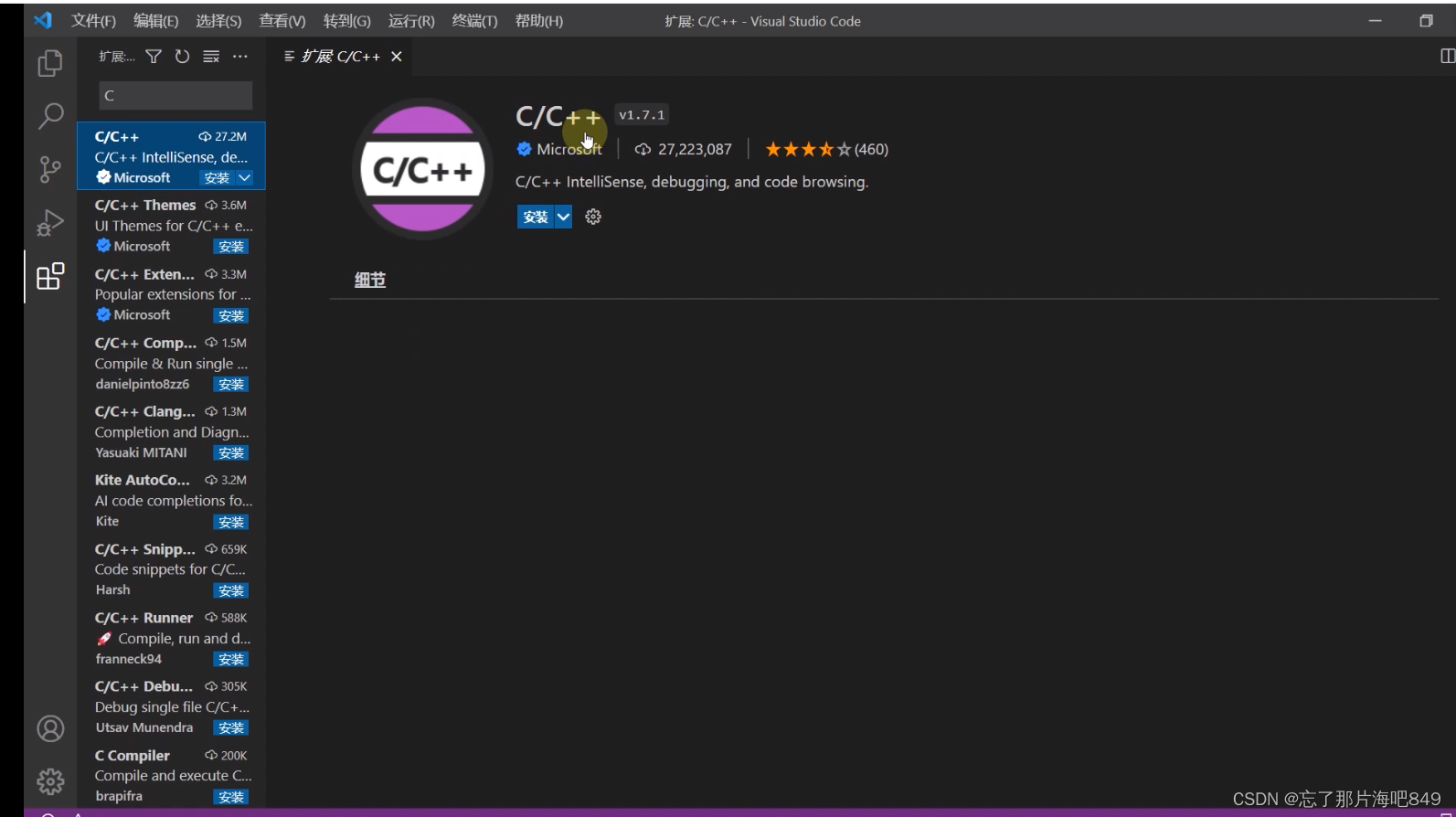
Task: Open extensions view more actions
Action: click(240, 57)
